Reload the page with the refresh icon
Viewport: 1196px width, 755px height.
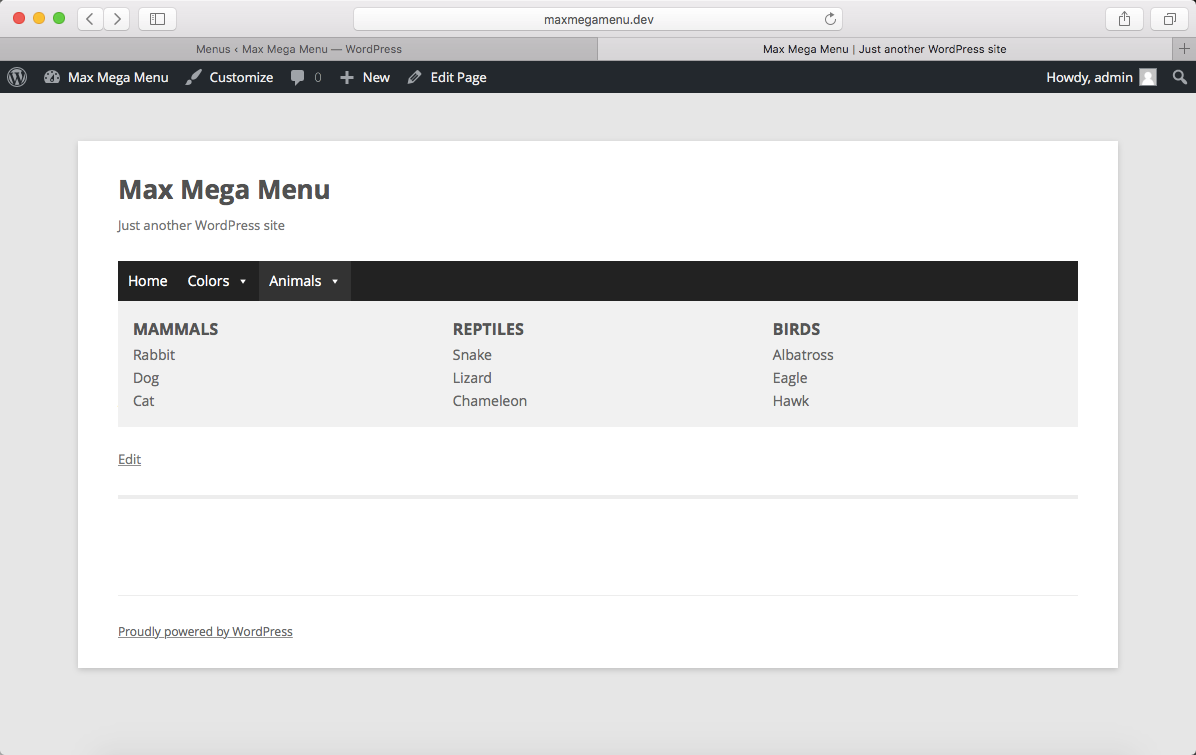point(830,19)
